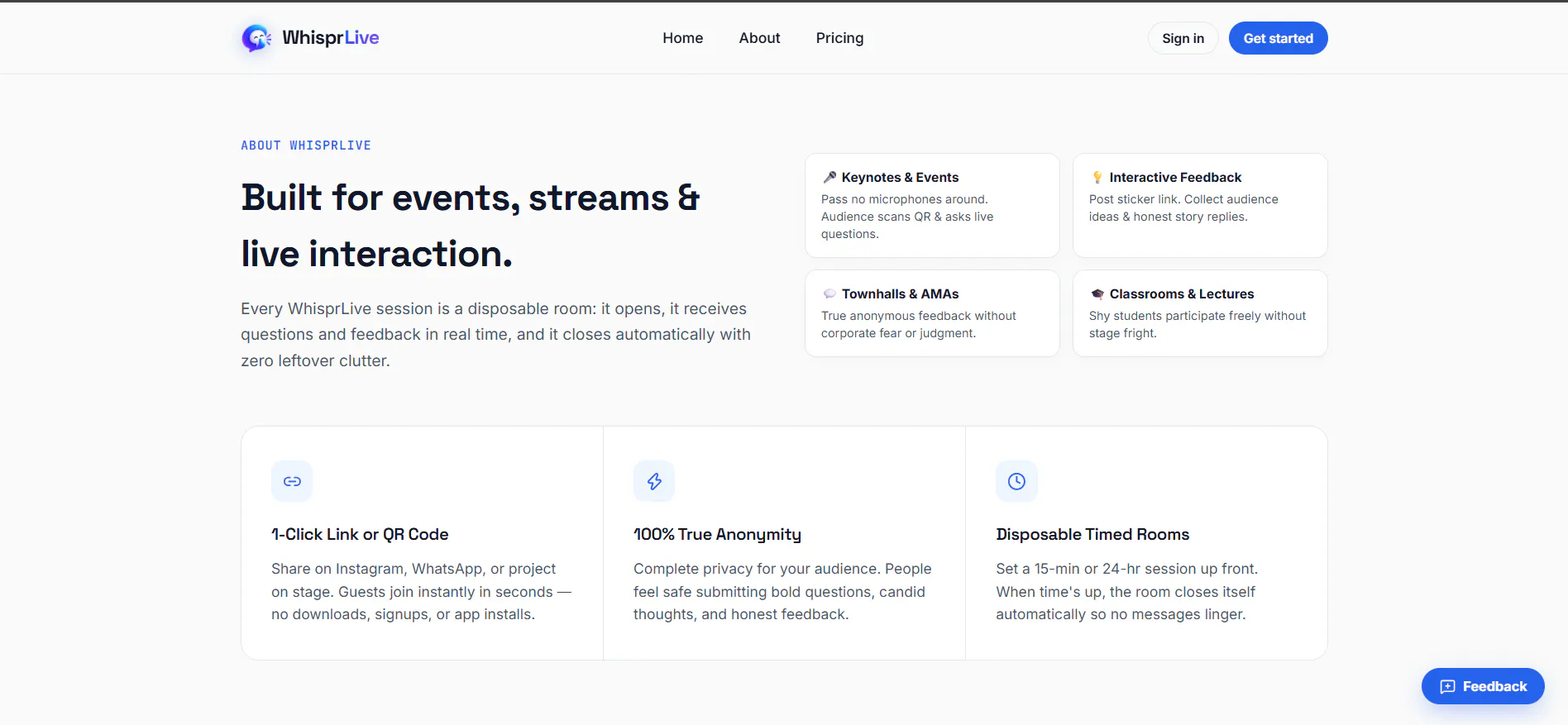Click the microphone icon in Keynotes & Events
This screenshot has width=1568, height=725.
coord(829,177)
